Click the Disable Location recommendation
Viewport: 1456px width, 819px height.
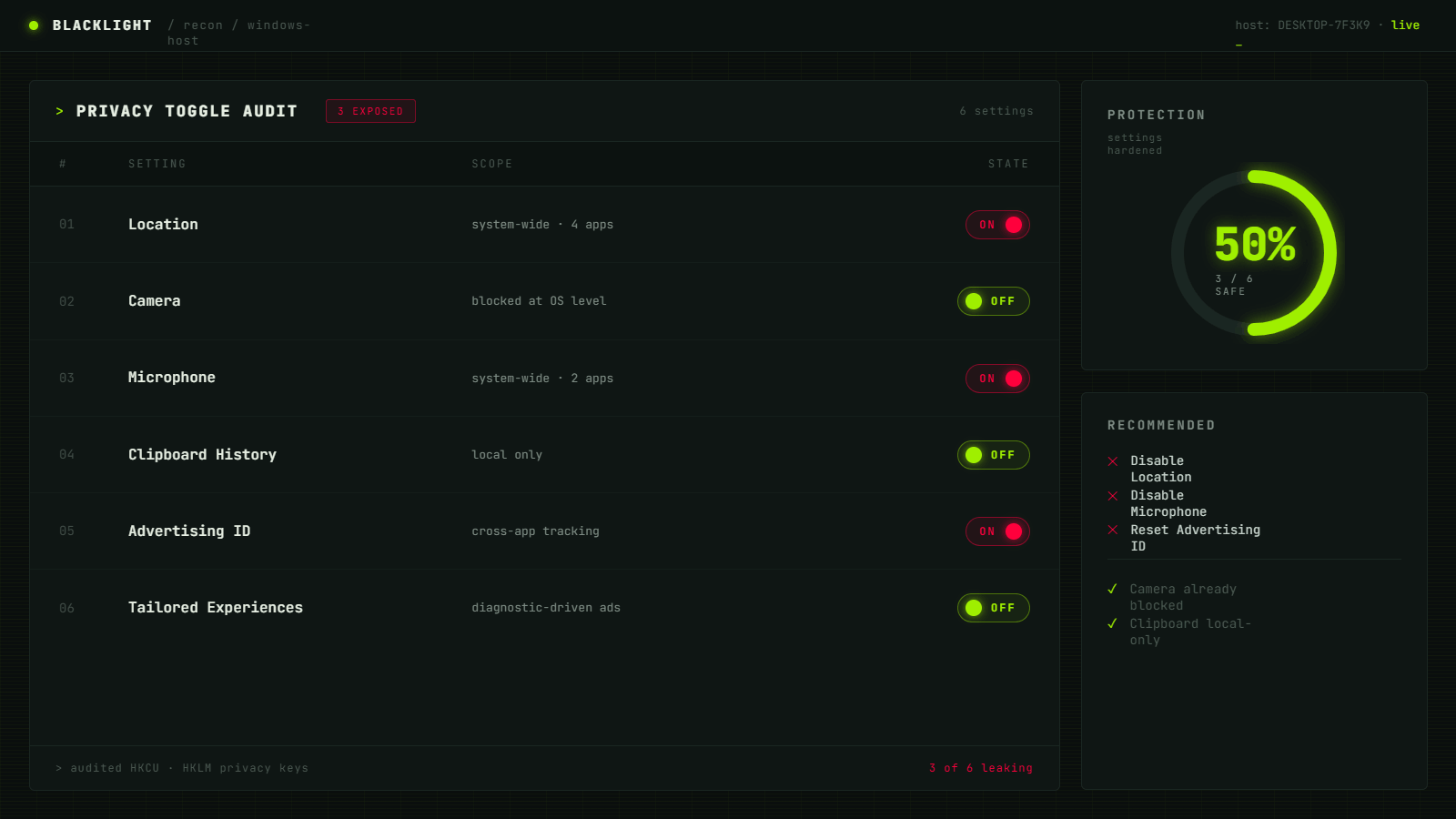click(x=1160, y=469)
